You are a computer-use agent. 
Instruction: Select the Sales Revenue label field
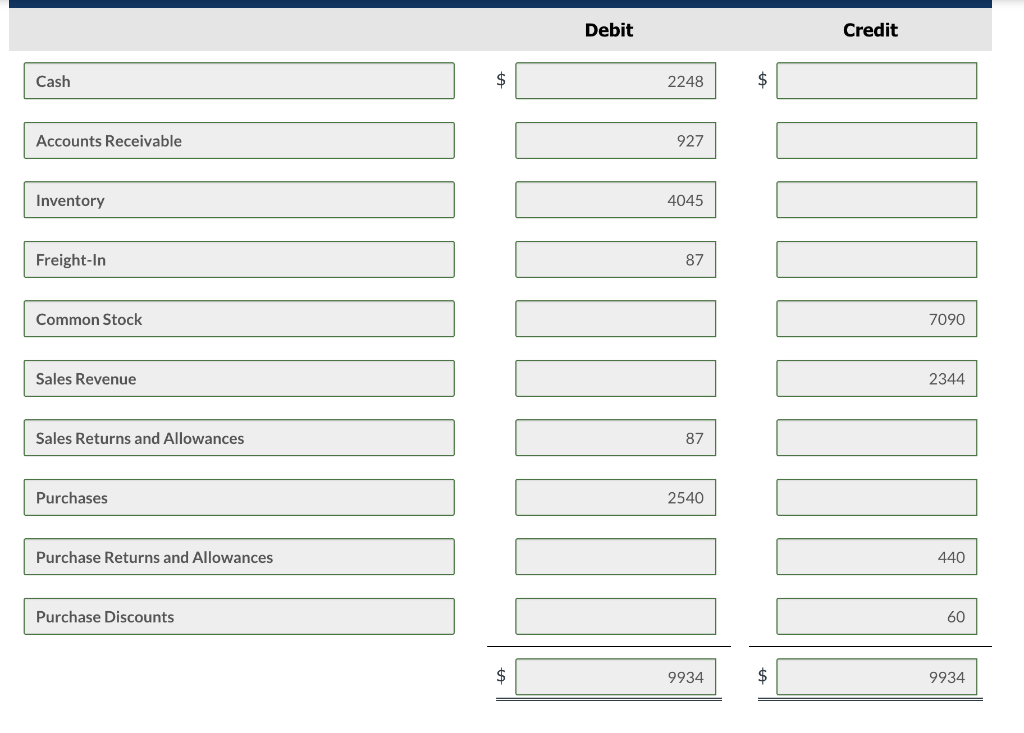[x=239, y=378]
